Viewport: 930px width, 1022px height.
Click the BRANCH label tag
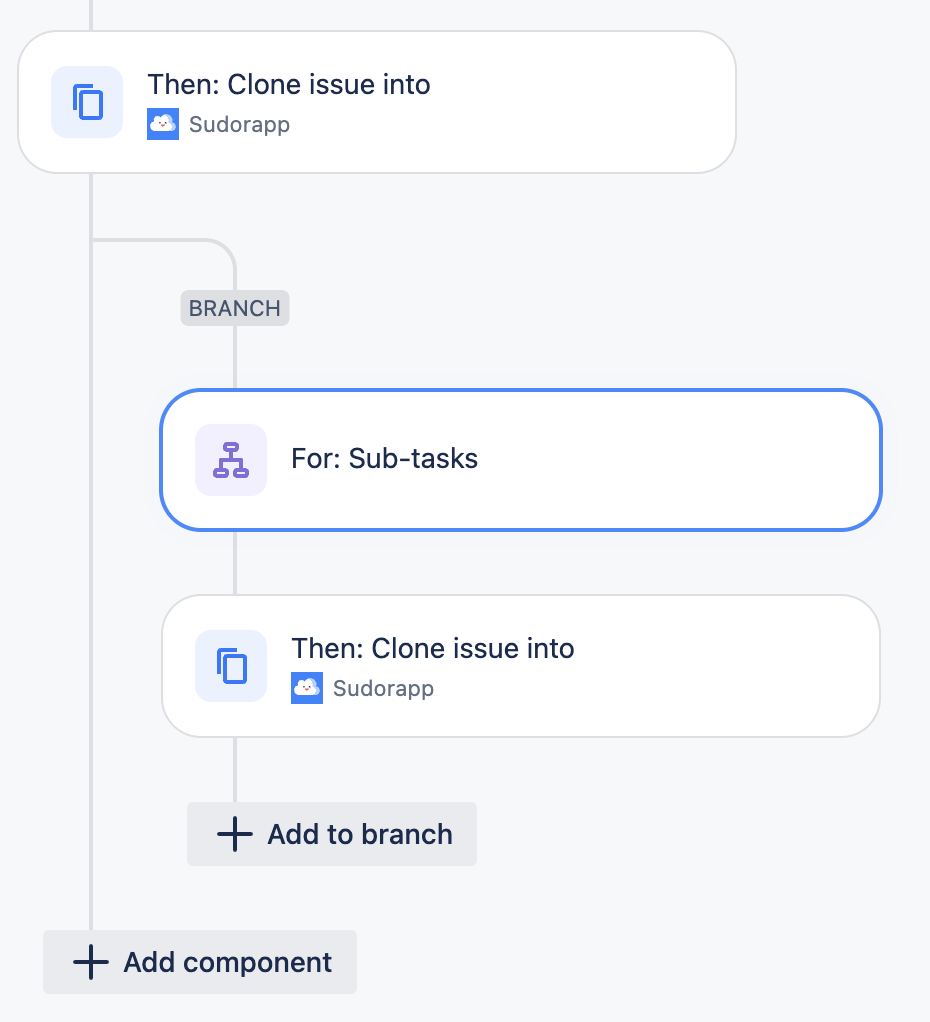(235, 308)
